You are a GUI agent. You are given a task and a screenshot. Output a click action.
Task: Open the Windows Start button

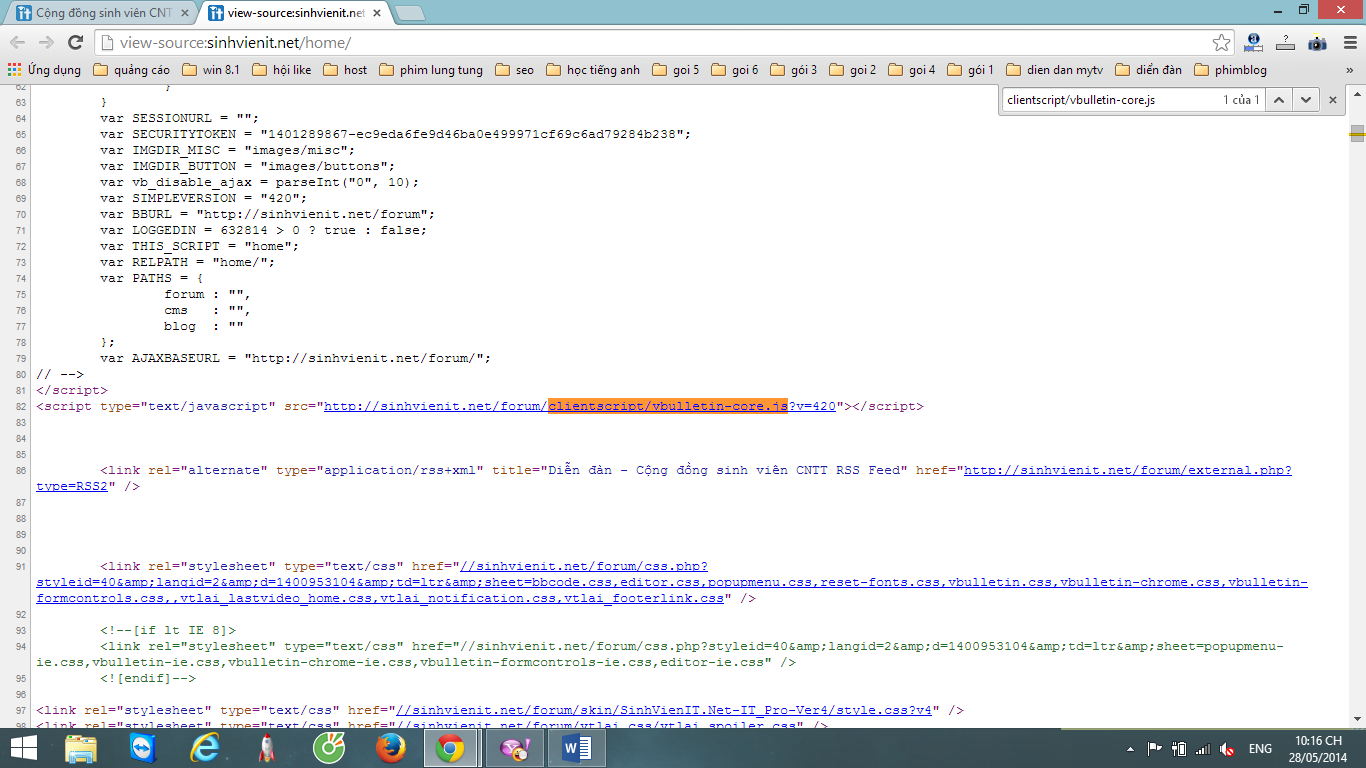[23, 748]
